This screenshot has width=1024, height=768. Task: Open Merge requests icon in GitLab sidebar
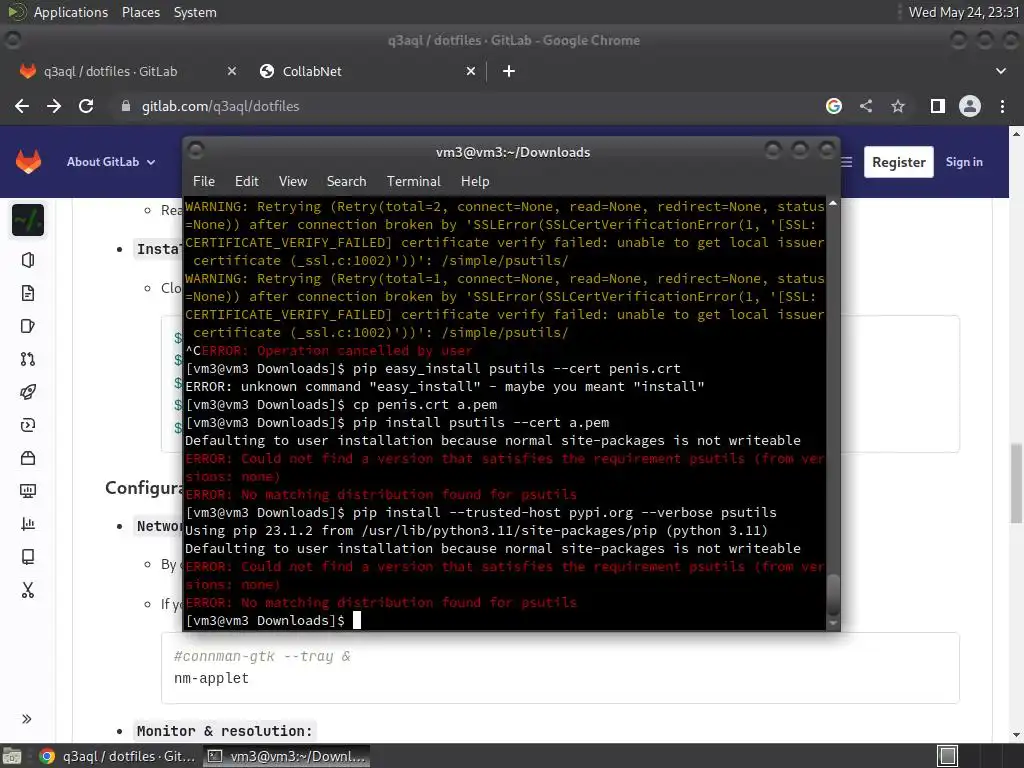click(x=27, y=359)
